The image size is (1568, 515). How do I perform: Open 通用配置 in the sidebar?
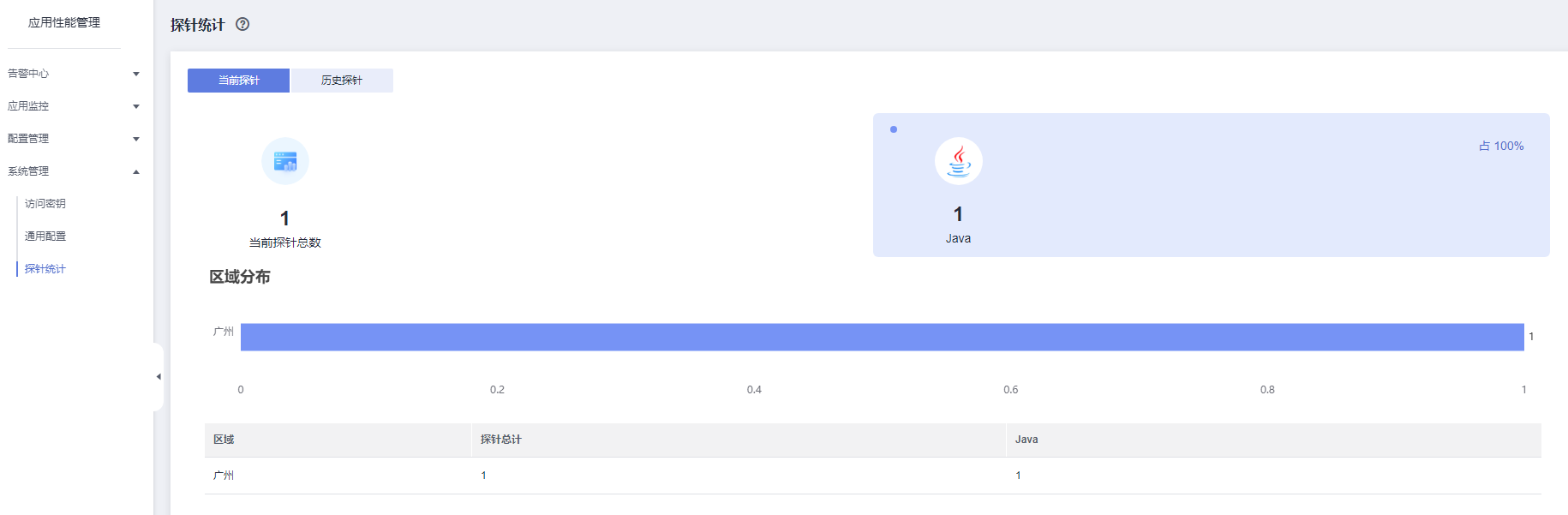click(x=45, y=237)
